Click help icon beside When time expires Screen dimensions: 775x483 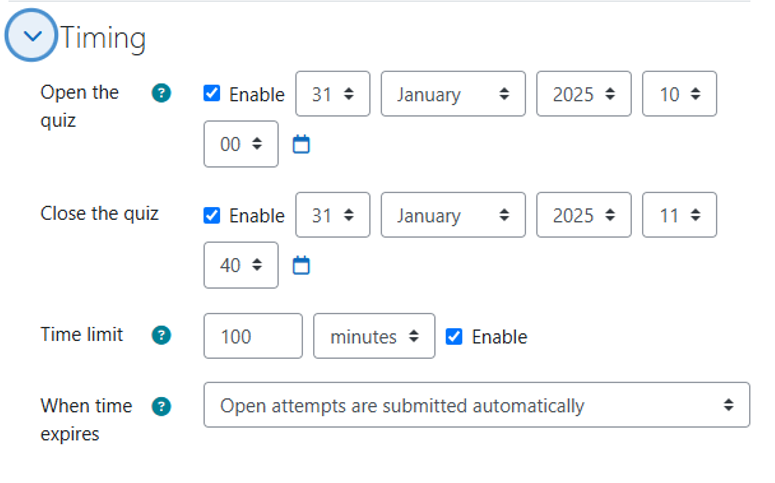pos(161,406)
